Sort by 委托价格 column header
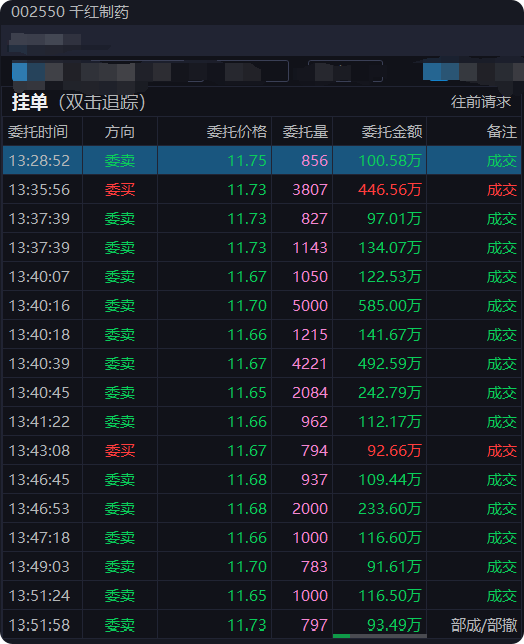The height and width of the screenshot is (644, 524). click(237, 132)
